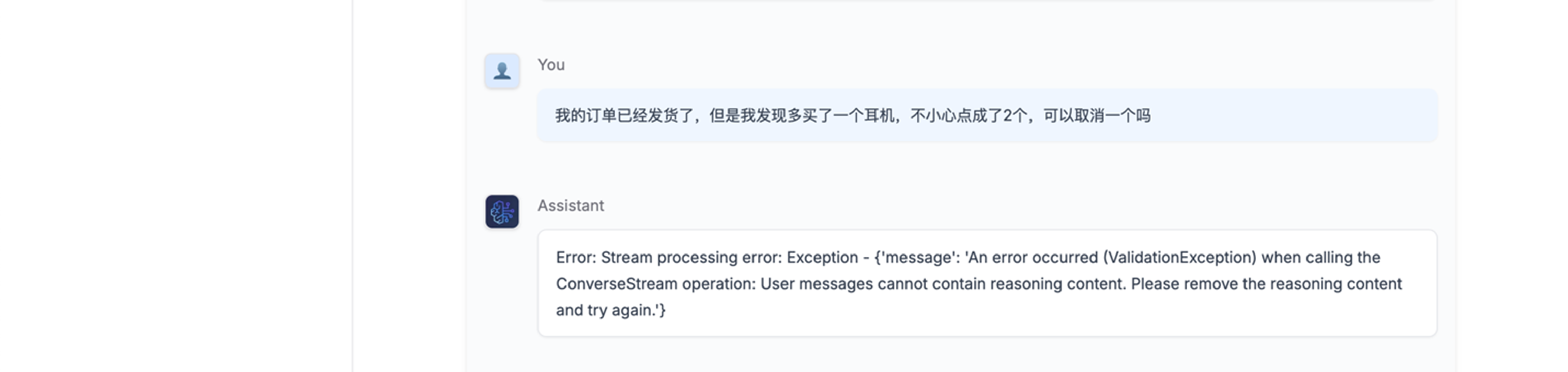This screenshot has width=1568, height=372.
Task: Click the "Error:" text starting the reply
Action: point(576,258)
